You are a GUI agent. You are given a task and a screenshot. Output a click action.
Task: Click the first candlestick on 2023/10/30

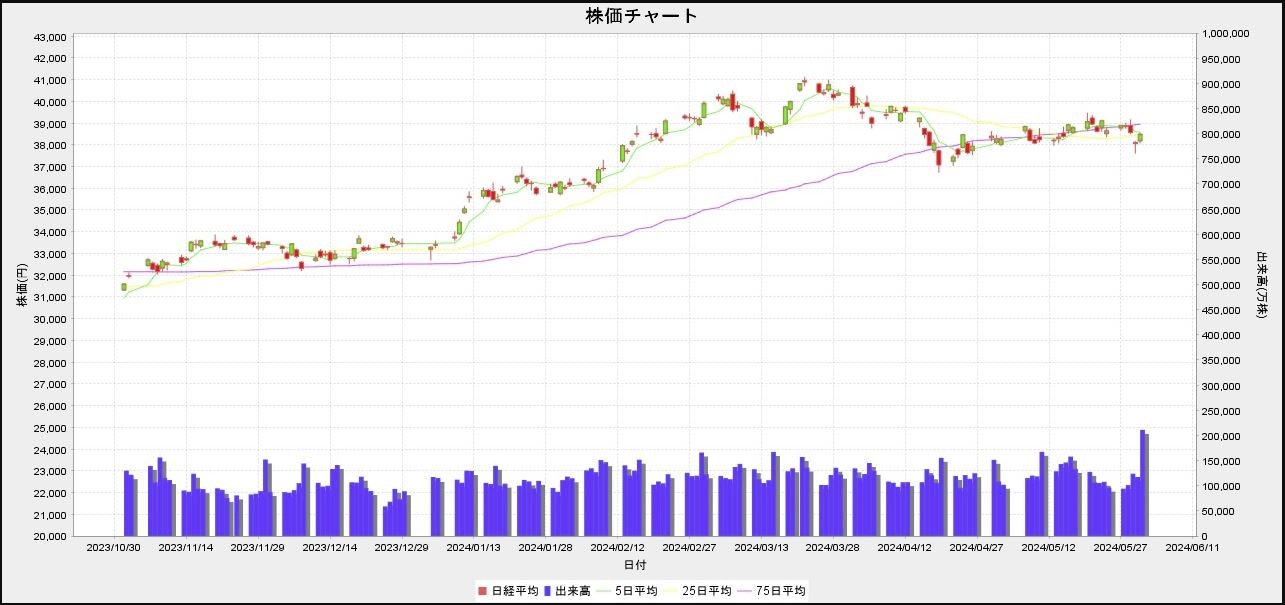tap(123, 287)
